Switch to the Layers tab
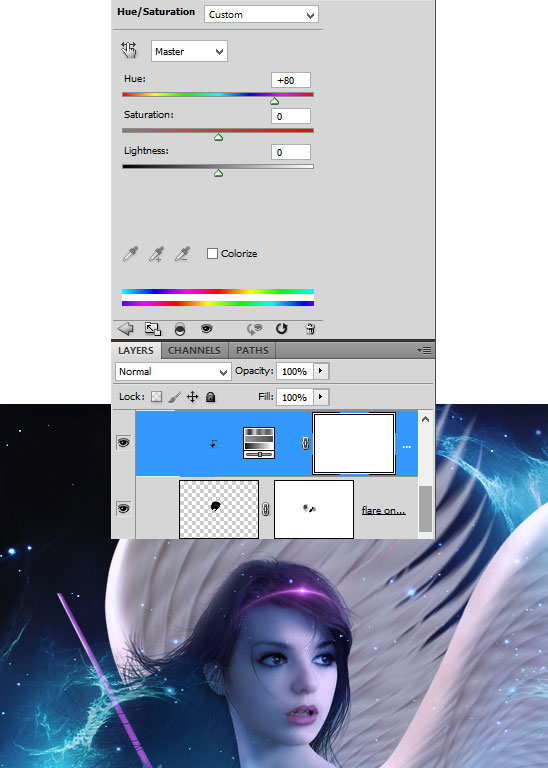 pos(136,351)
